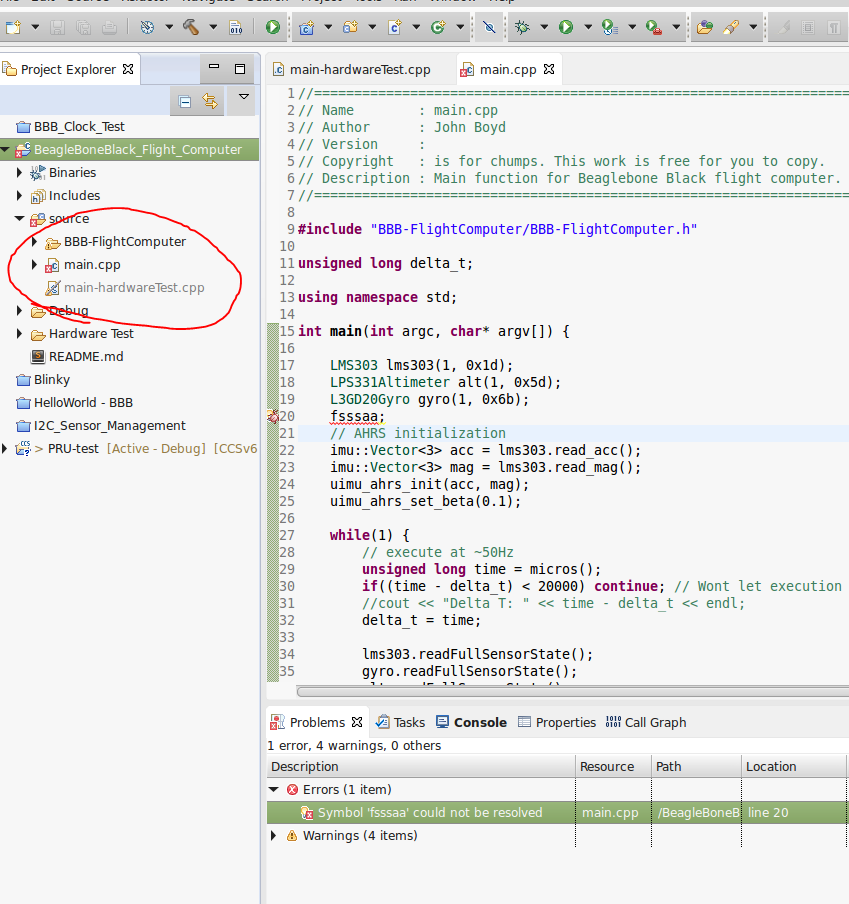Expand the Includes tree node

coord(19,195)
